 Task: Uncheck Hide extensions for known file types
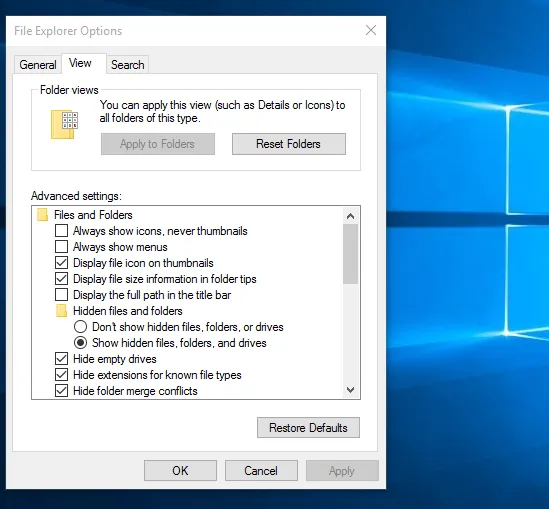tap(62, 375)
